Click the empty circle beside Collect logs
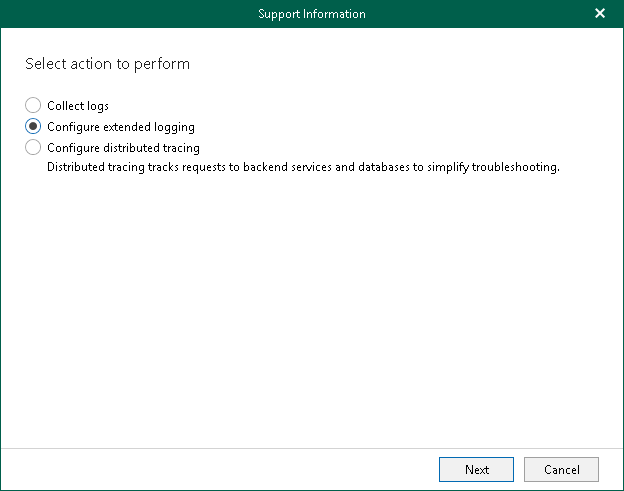Image resolution: width=624 pixels, height=491 pixels. [33, 105]
